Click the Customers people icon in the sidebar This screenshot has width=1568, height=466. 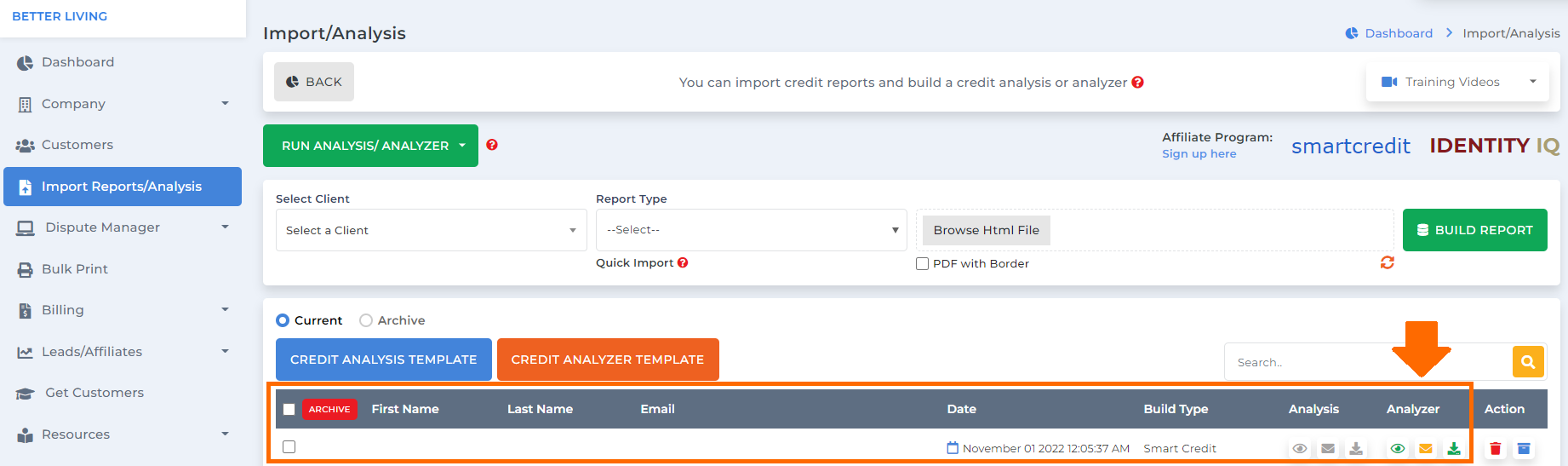coord(26,145)
